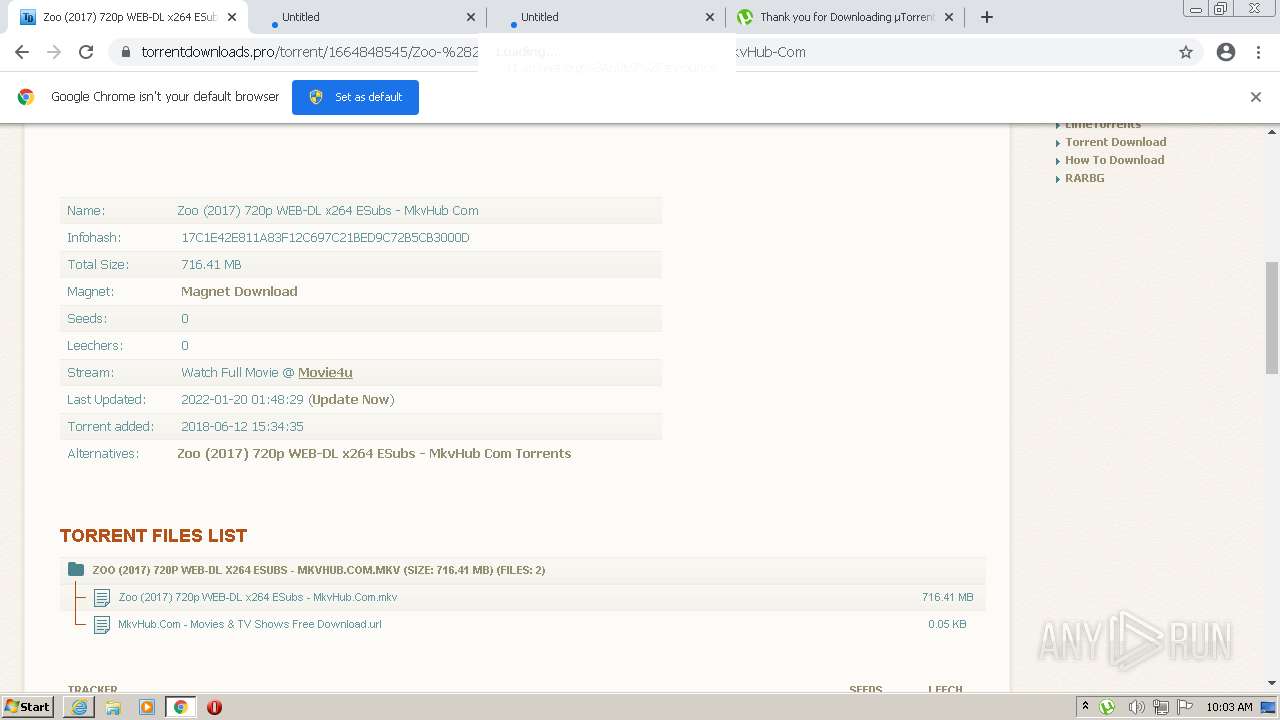Open the LimeTorrents sidebar link
Viewport: 1280px width, 720px height.
point(1102,125)
